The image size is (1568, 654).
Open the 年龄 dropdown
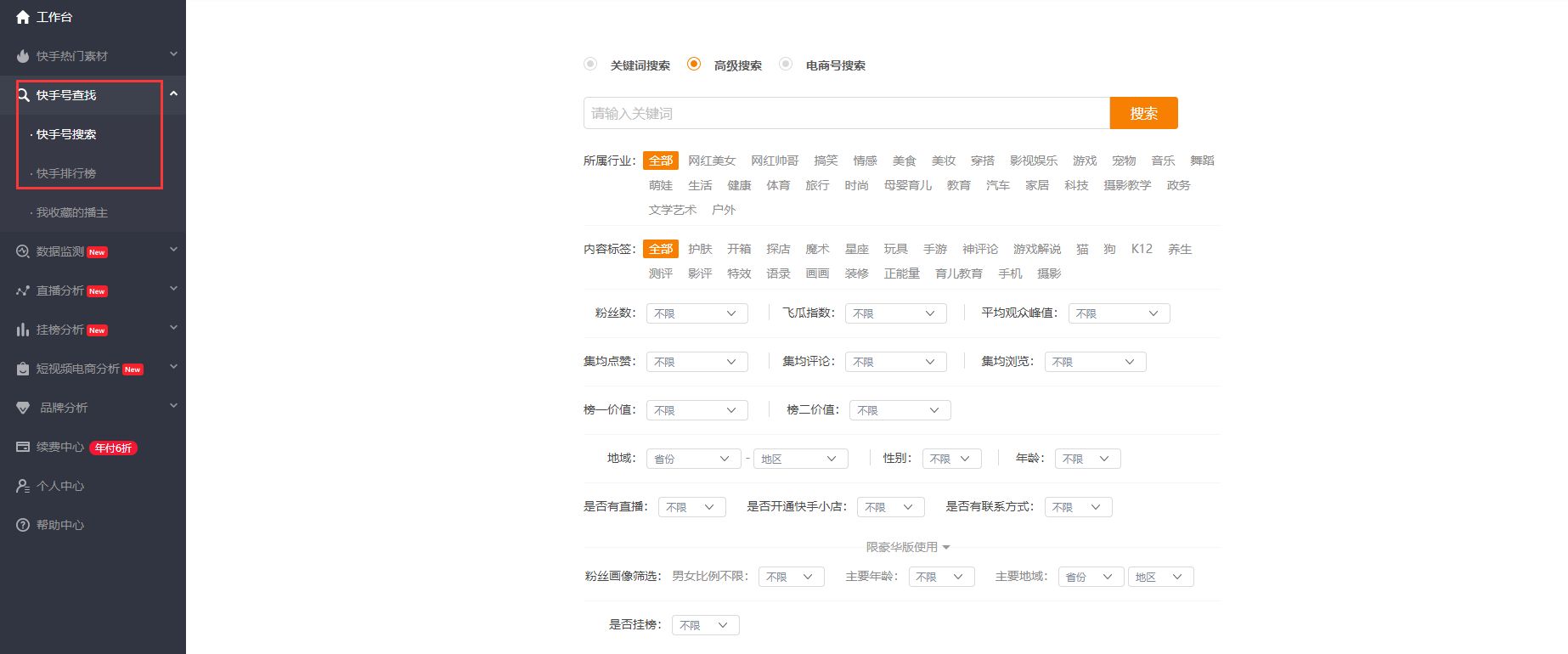[x=1088, y=459]
